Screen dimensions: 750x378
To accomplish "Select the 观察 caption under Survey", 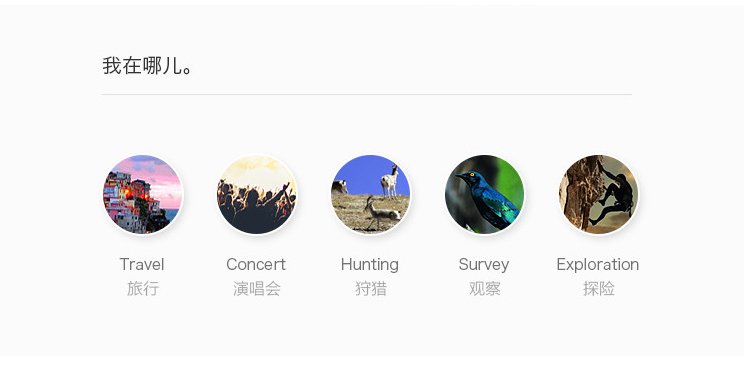I will [484, 289].
